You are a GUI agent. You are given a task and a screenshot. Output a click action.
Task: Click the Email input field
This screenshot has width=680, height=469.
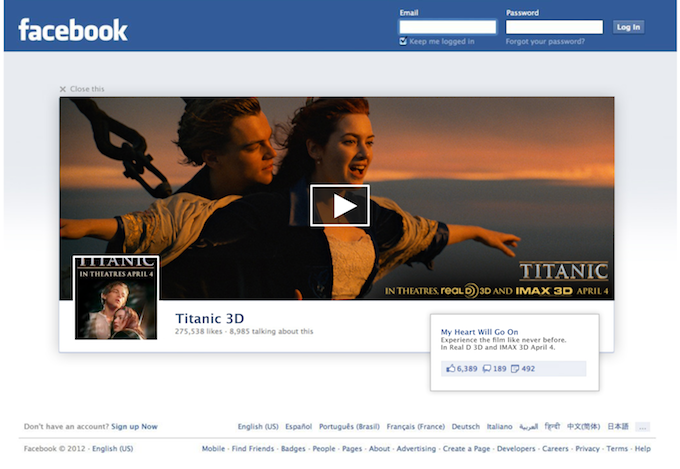[x=447, y=27]
